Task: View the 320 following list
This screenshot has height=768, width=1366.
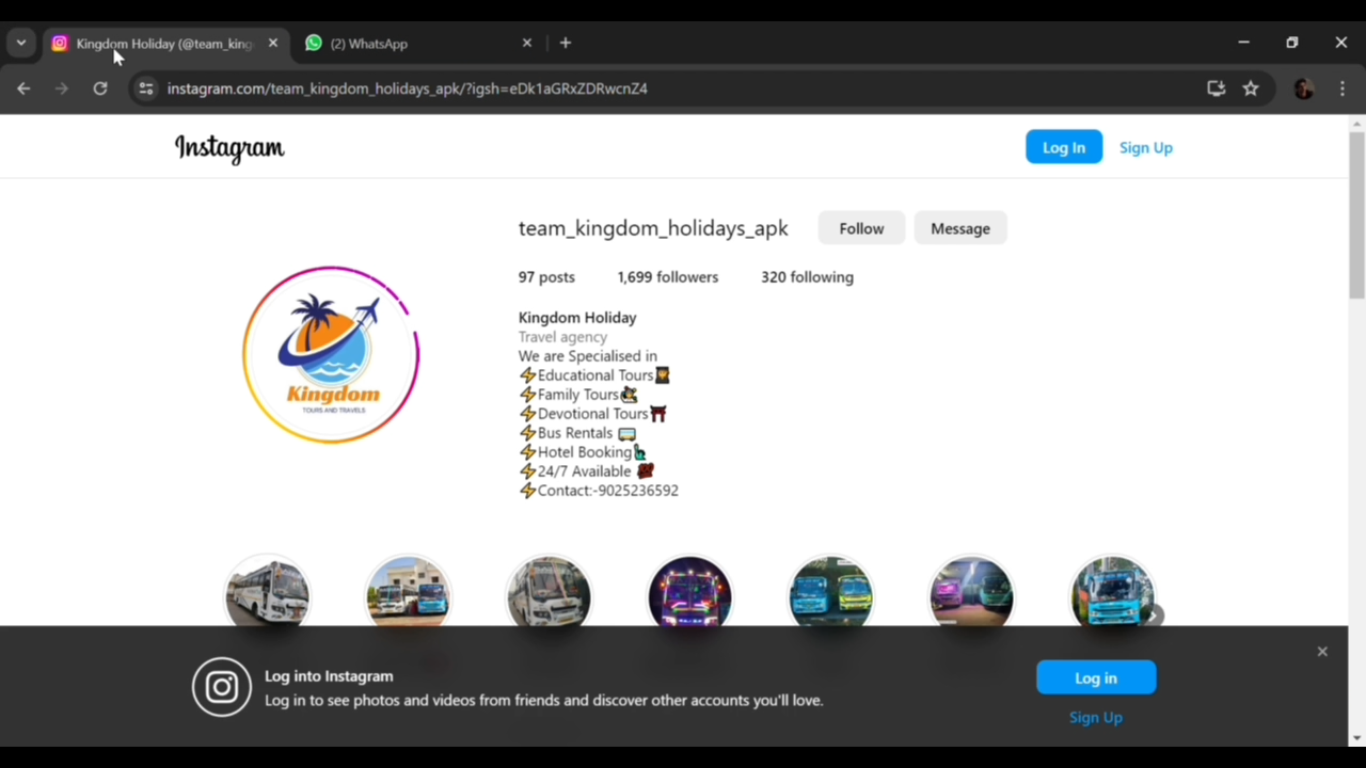Action: [x=807, y=277]
